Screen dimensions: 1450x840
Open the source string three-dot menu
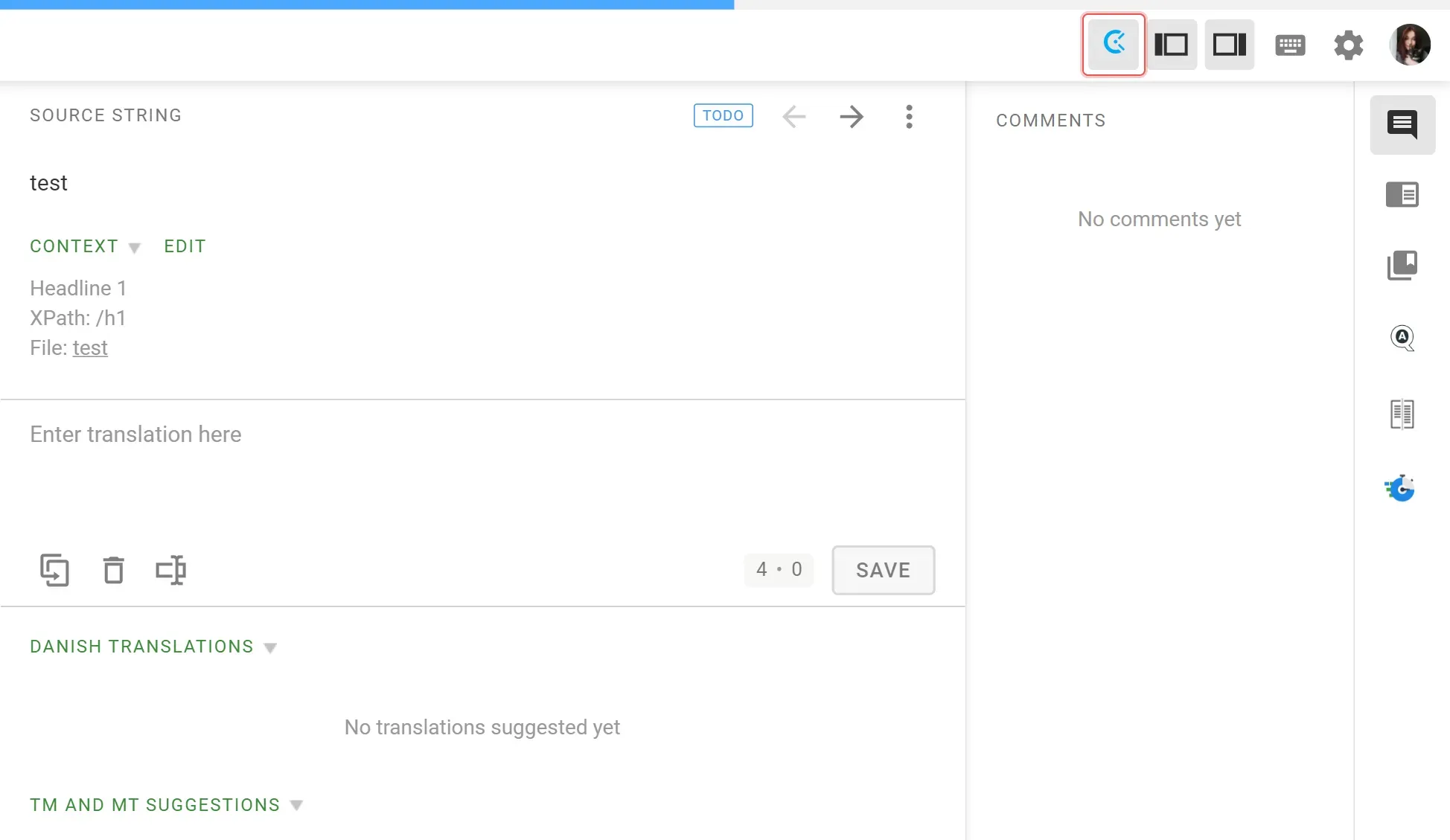pyautogui.click(x=909, y=116)
